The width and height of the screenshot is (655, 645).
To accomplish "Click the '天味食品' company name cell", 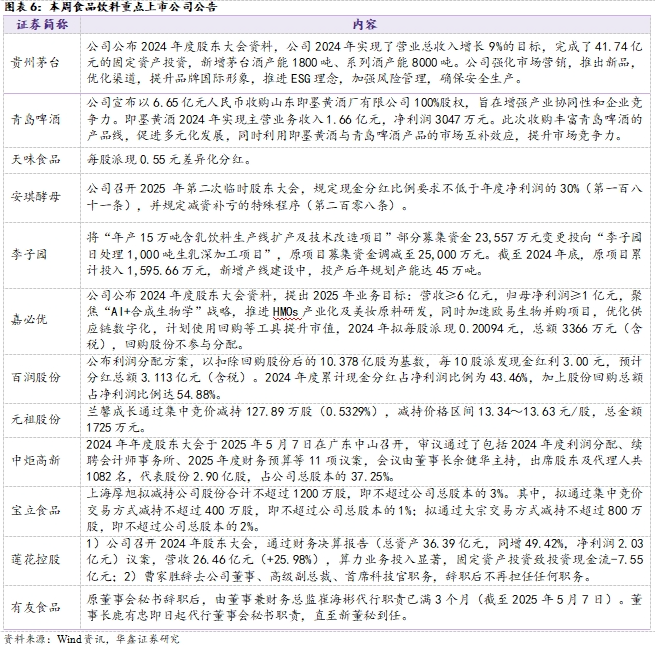I will coord(36,159).
